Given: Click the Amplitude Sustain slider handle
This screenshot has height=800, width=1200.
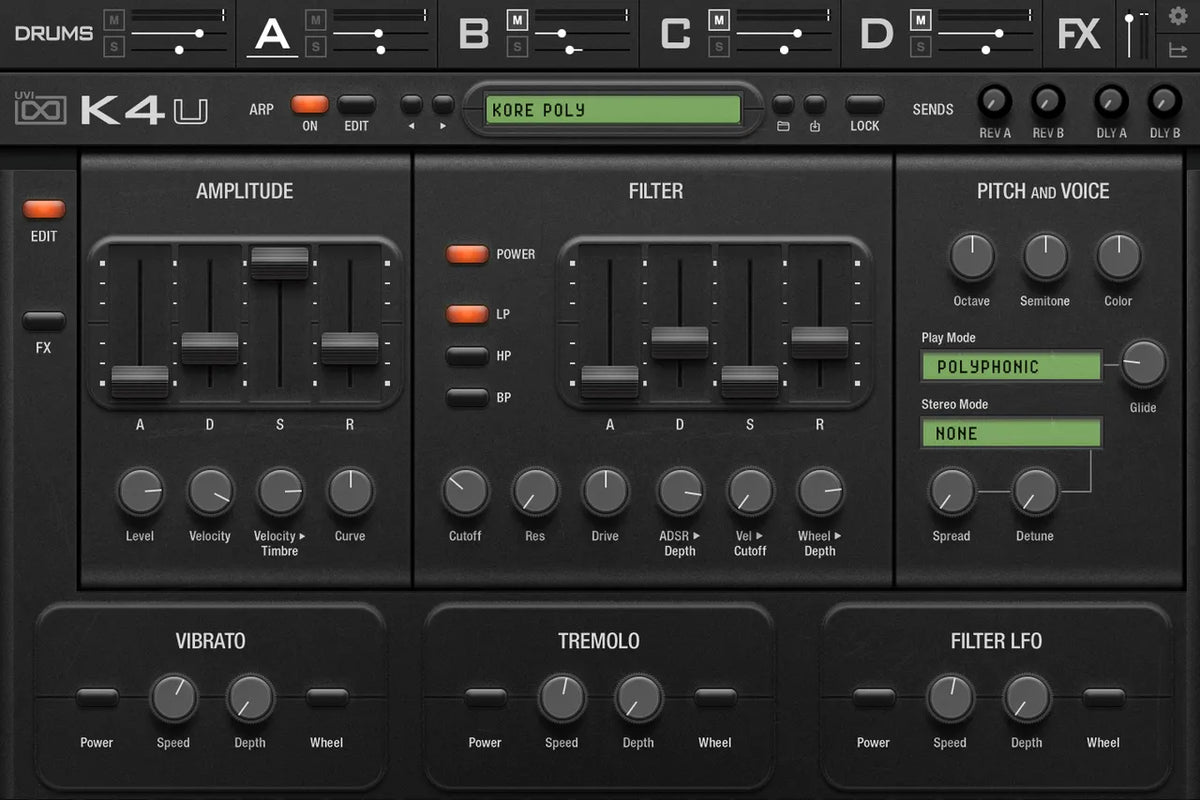Looking at the screenshot, I should click(280, 262).
